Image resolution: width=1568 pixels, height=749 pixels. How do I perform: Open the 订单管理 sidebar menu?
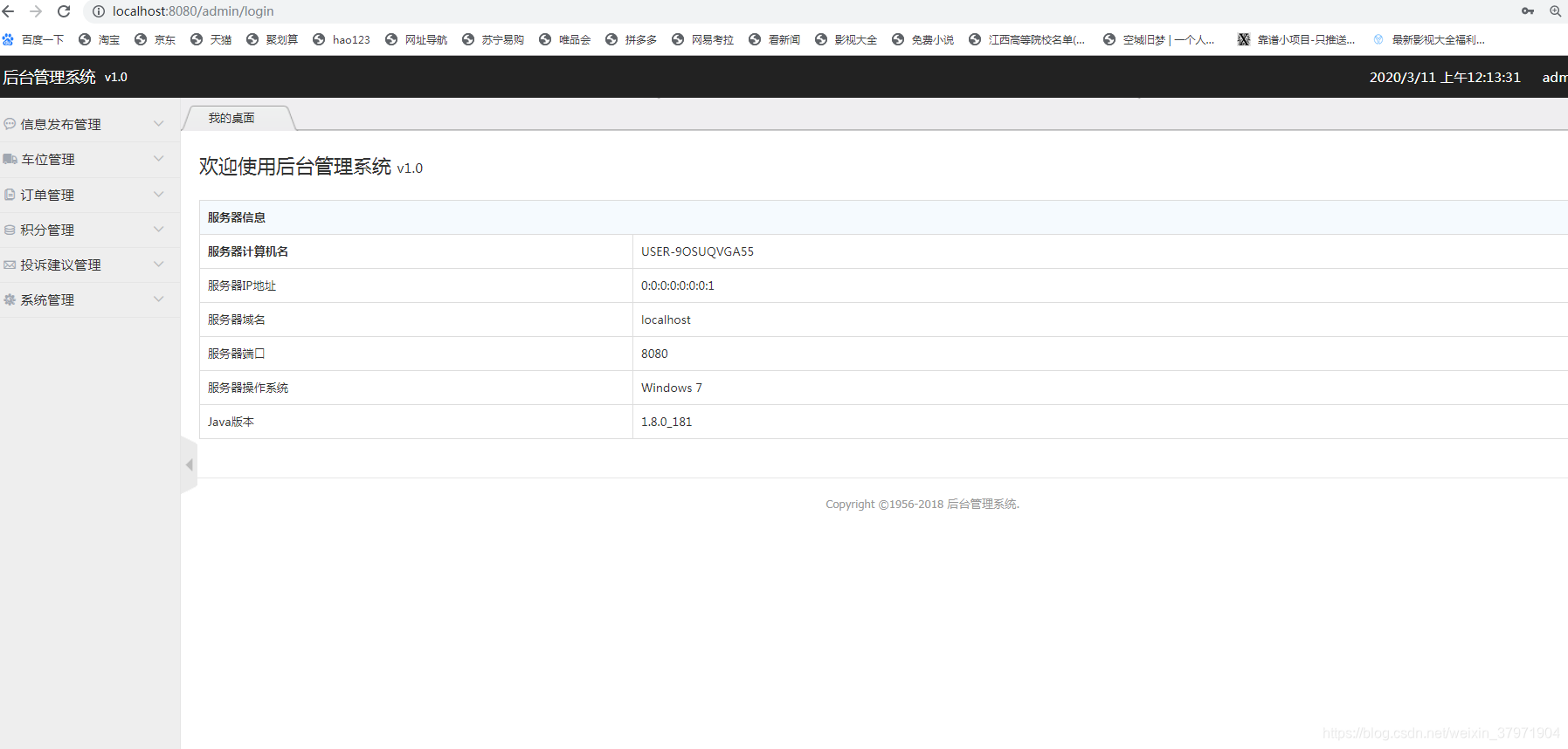89,195
